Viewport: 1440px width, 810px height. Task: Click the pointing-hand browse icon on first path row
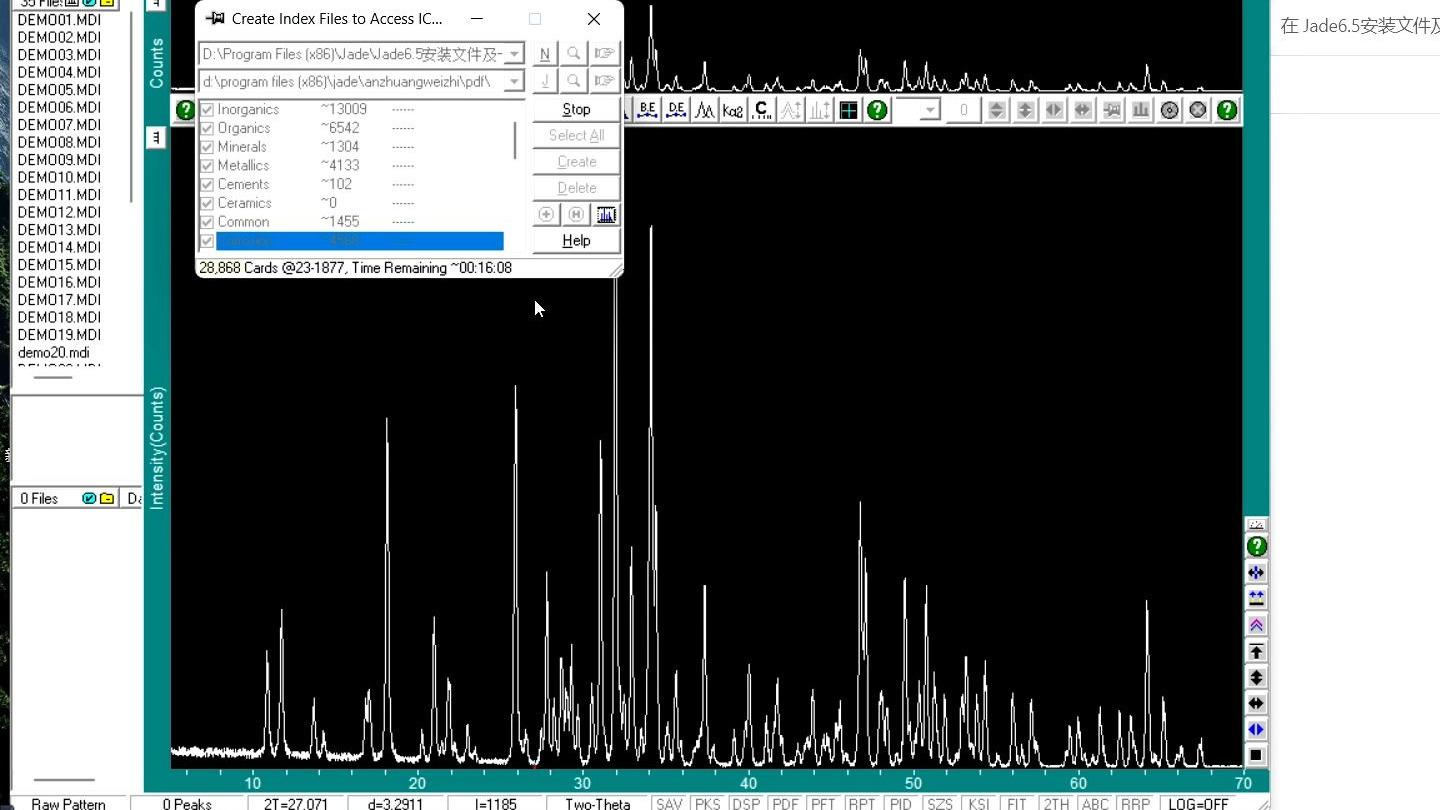point(604,53)
